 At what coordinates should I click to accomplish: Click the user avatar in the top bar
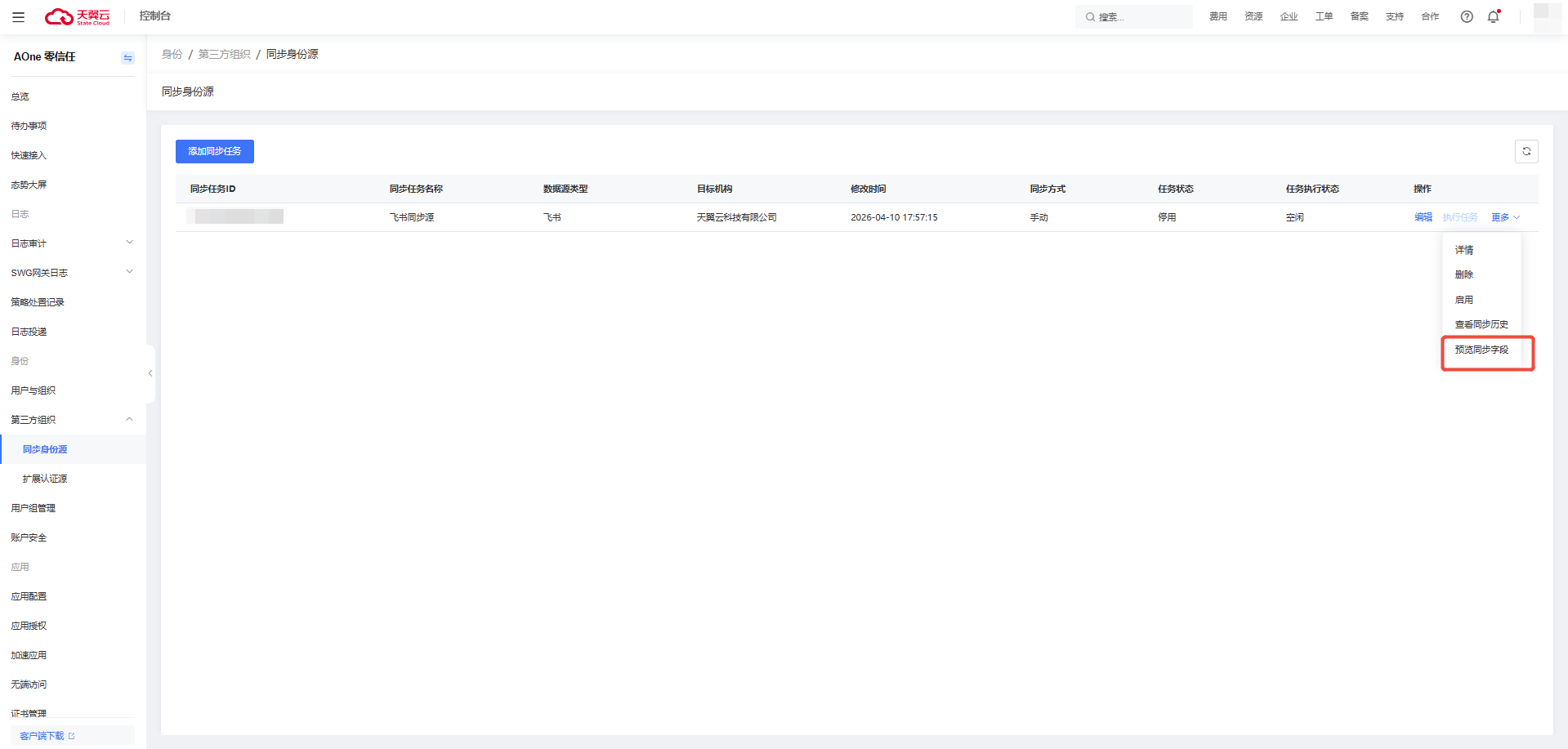[x=1547, y=16]
